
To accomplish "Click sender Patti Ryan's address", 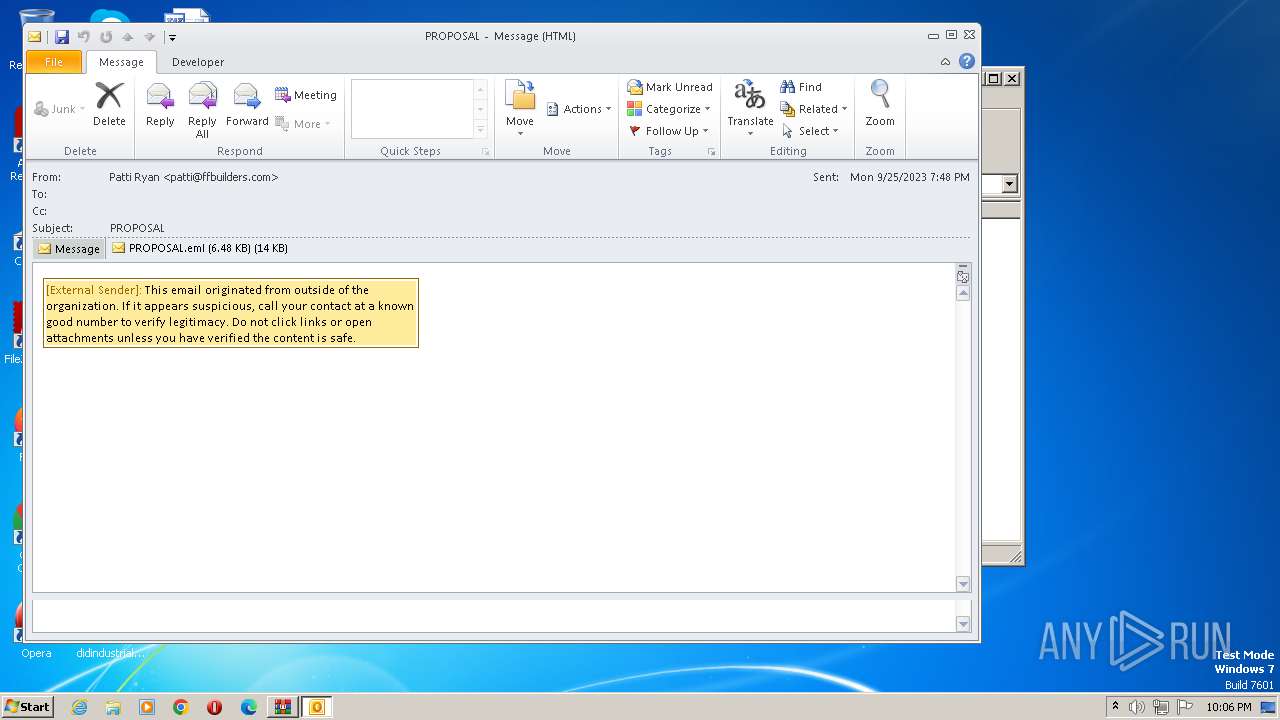I will coord(193,177).
